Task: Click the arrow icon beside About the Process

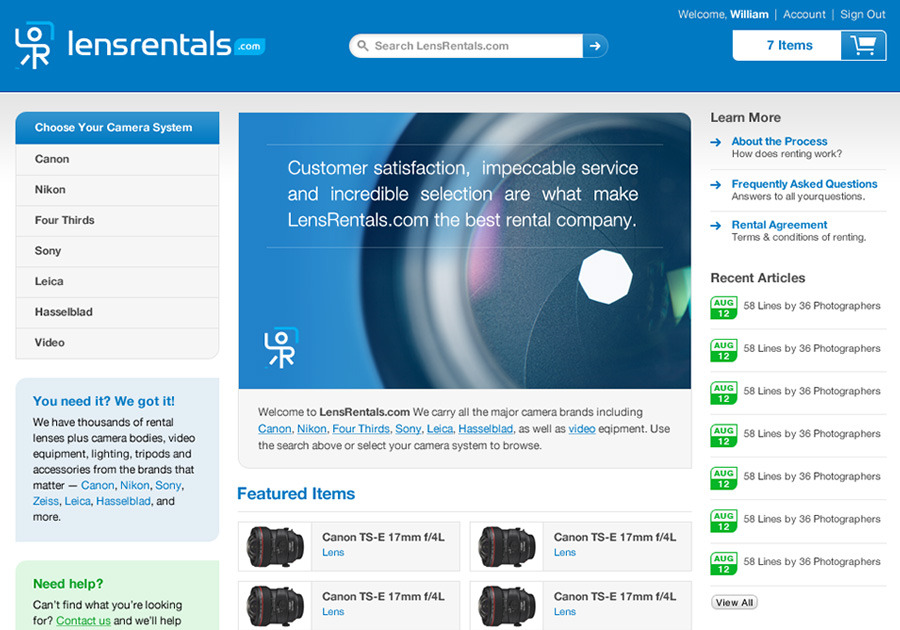Action: point(716,142)
